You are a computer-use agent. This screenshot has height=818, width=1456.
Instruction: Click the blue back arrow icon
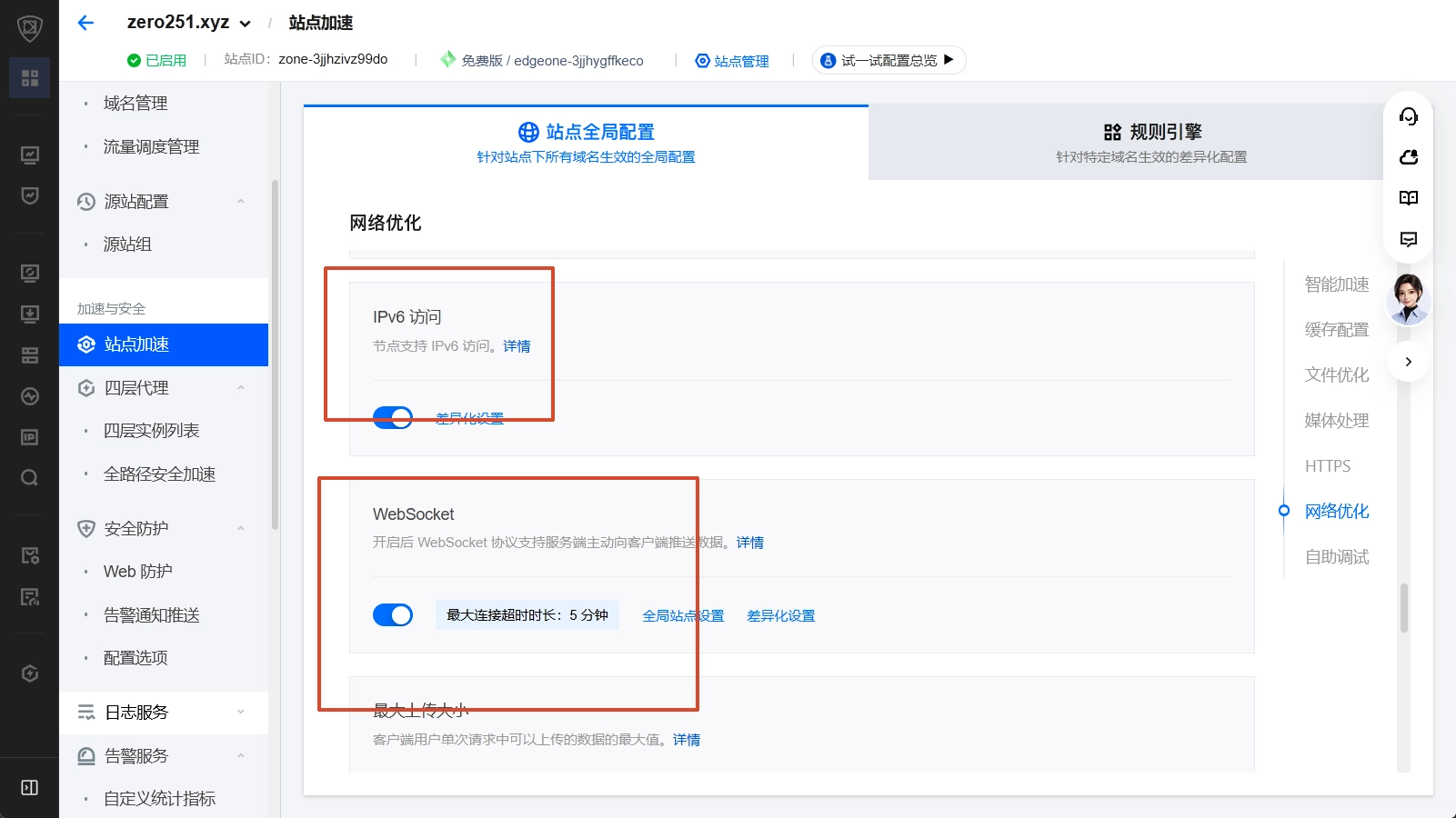pyautogui.click(x=85, y=23)
